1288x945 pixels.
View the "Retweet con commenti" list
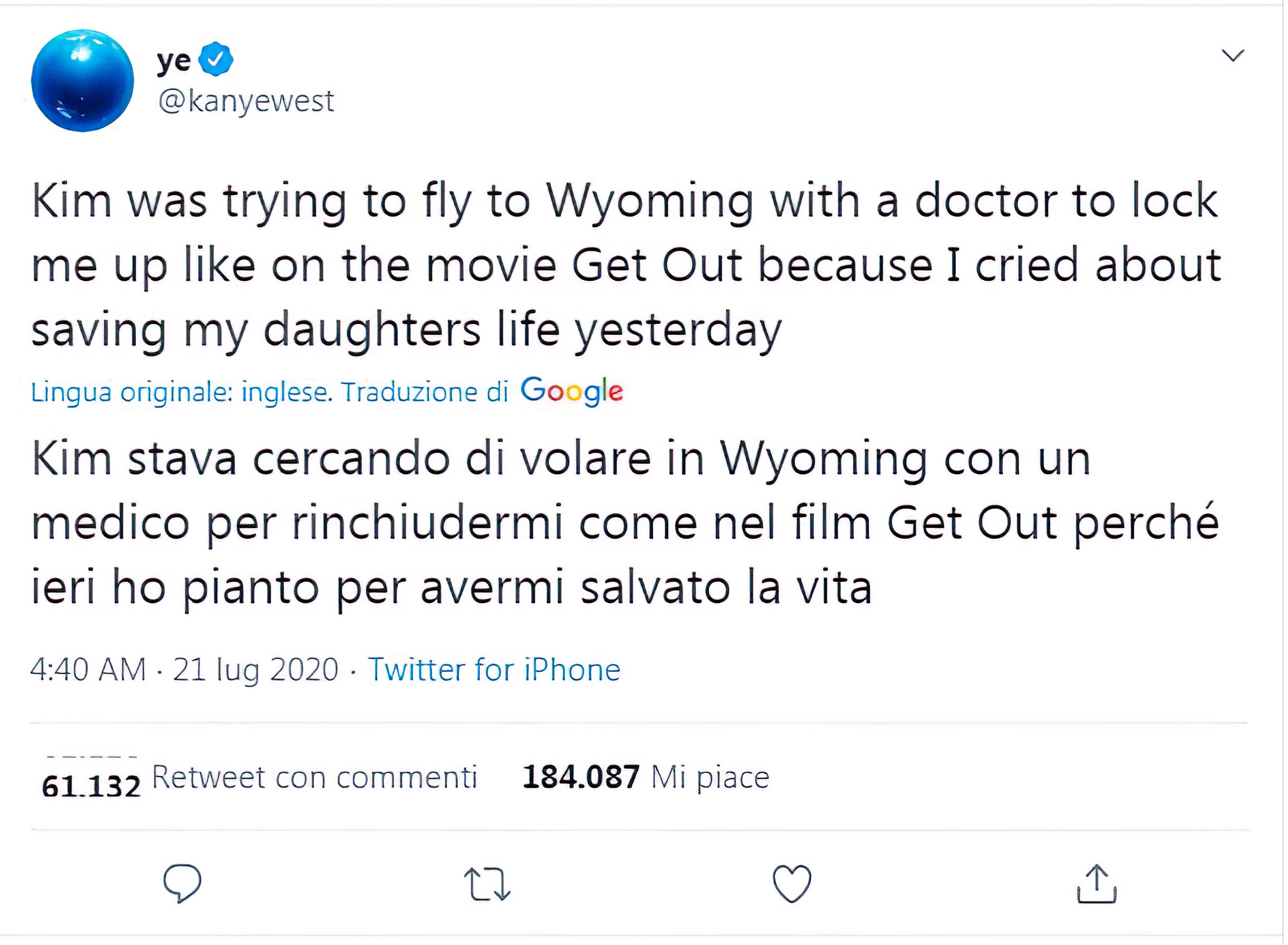tap(314, 777)
